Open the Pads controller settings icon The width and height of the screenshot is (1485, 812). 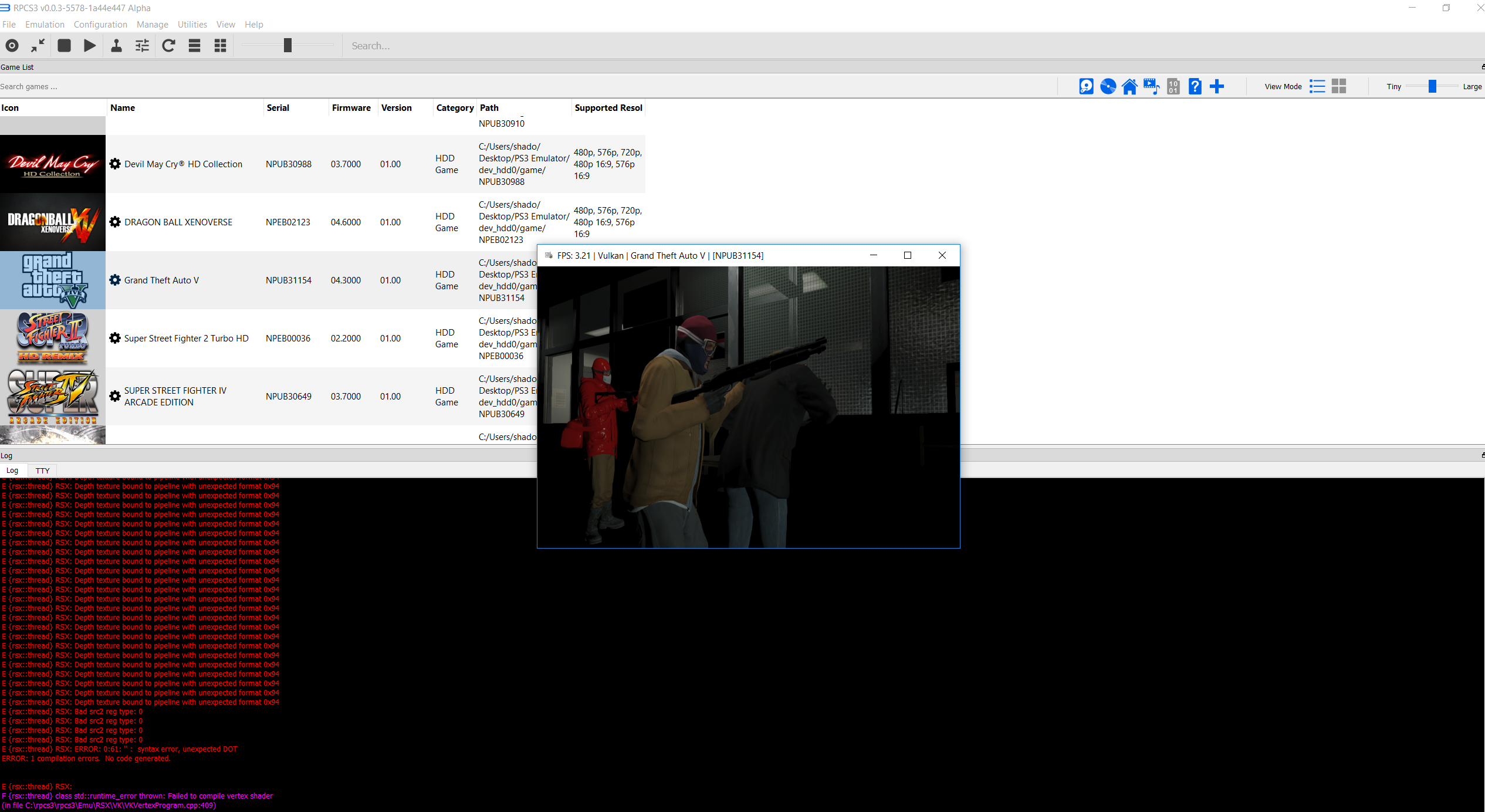coord(116,46)
